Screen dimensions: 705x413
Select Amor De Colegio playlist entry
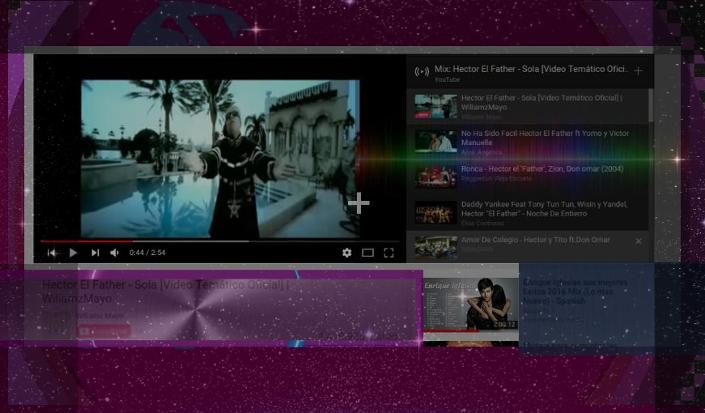coord(528,246)
